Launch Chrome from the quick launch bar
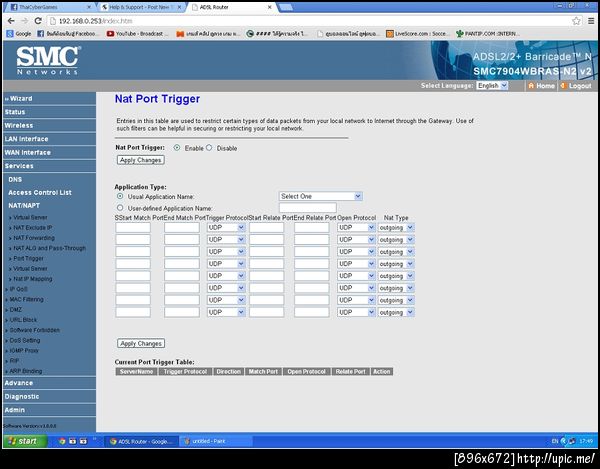 click(62, 441)
